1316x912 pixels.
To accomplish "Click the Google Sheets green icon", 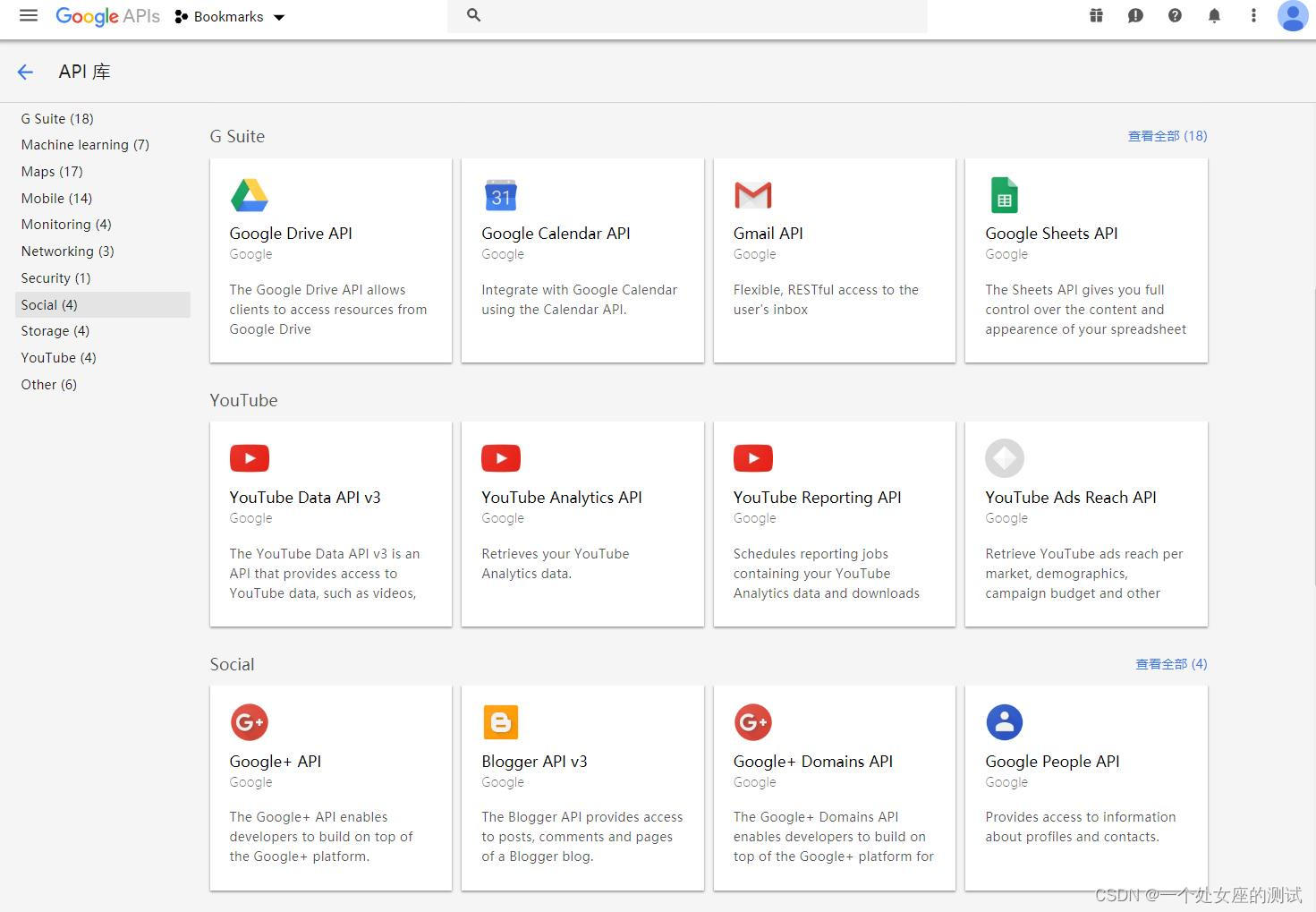I will click(1005, 195).
